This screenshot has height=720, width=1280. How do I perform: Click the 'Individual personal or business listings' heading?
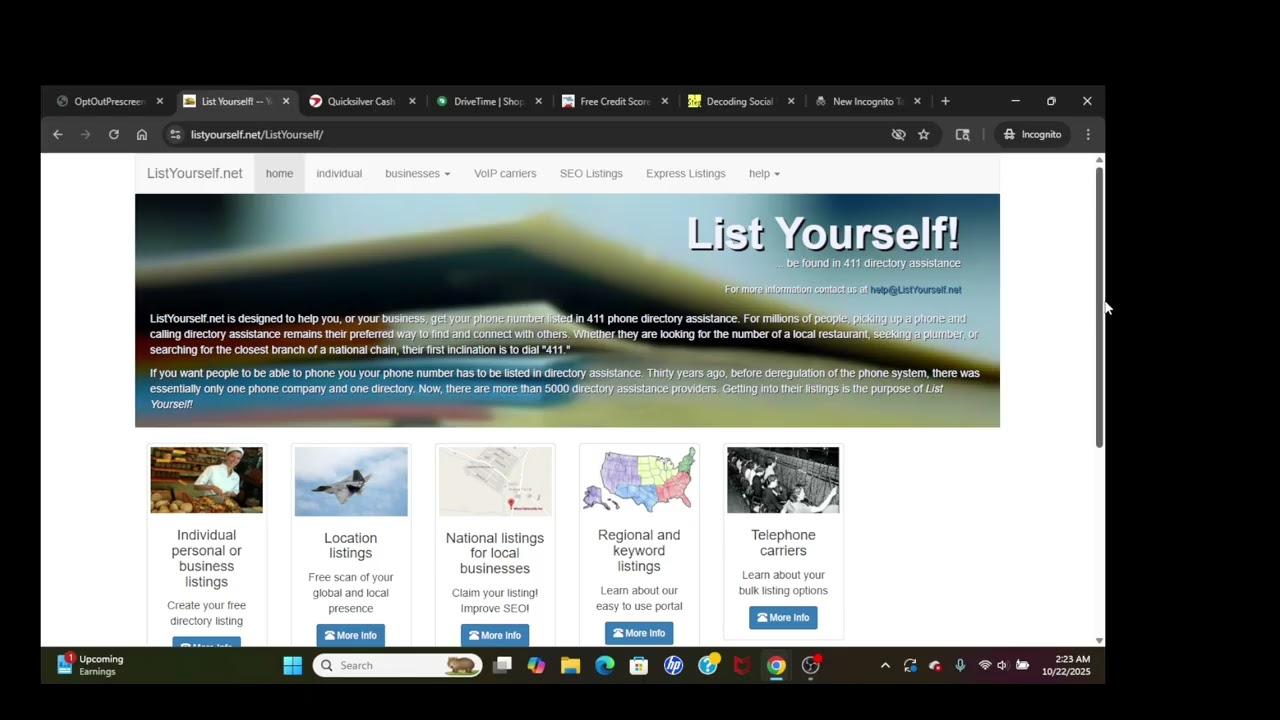coord(206,558)
